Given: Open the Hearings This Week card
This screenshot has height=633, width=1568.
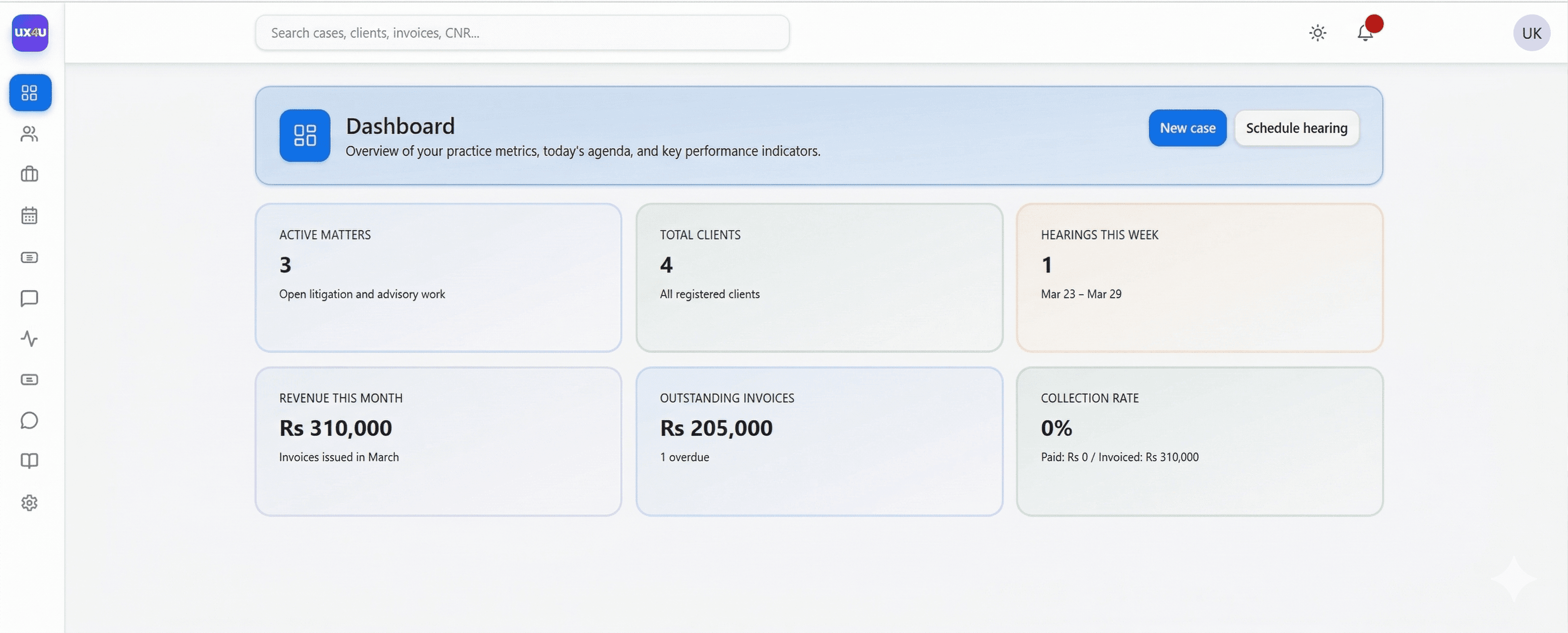Looking at the screenshot, I should (x=1200, y=278).
